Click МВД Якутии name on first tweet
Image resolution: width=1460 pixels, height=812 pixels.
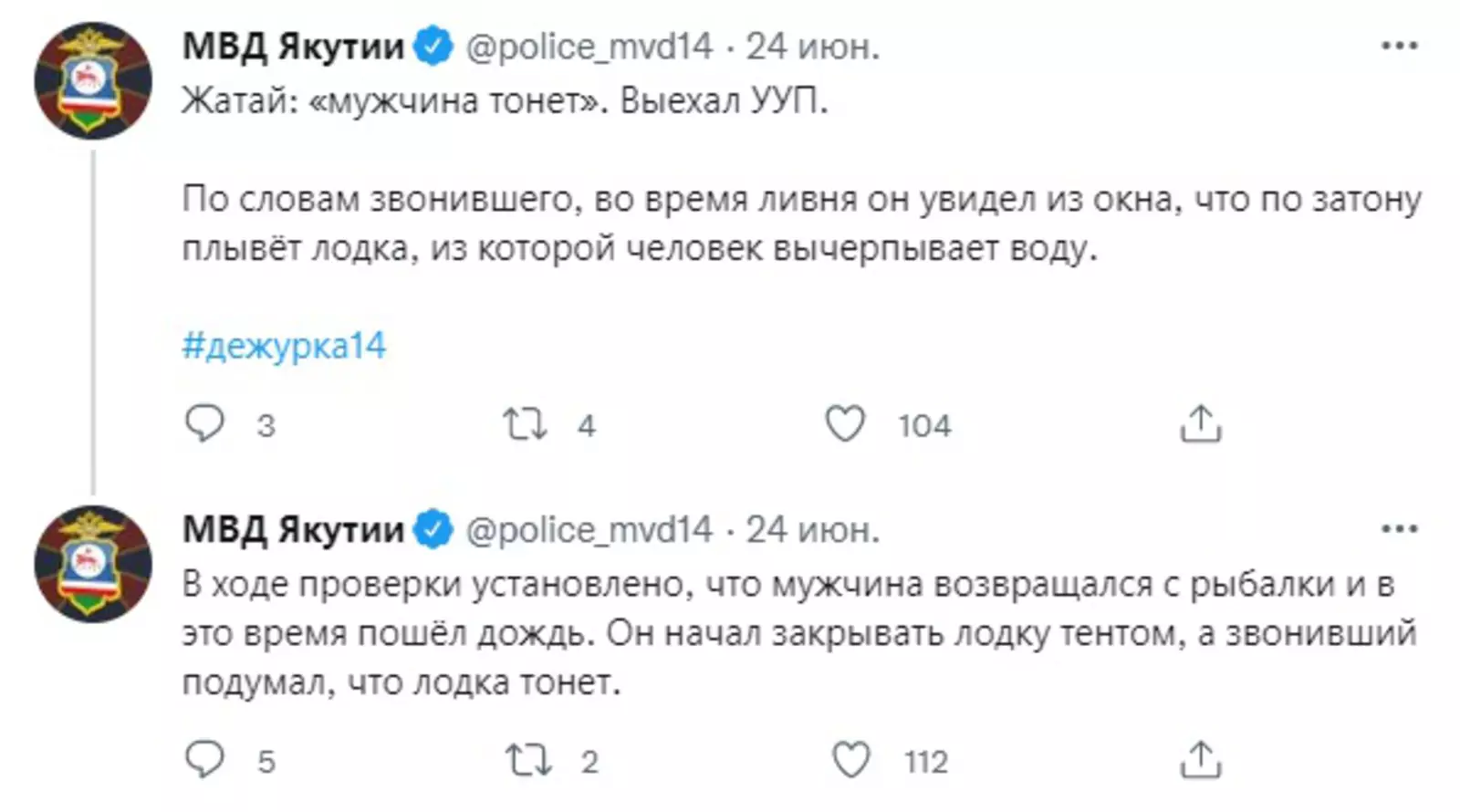(x=293, y=46)
